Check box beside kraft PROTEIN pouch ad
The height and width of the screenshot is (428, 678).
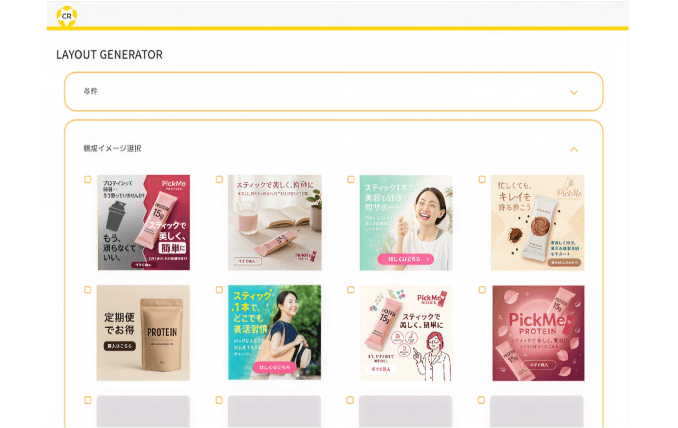point(88,290)
